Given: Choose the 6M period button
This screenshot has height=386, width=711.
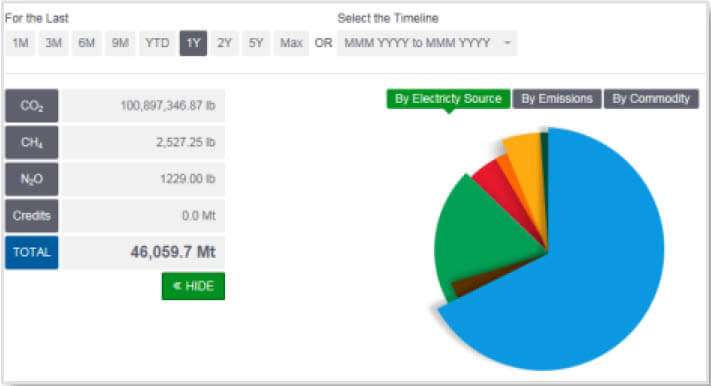Looking at the screenshot, I should [x=87, y=43].
